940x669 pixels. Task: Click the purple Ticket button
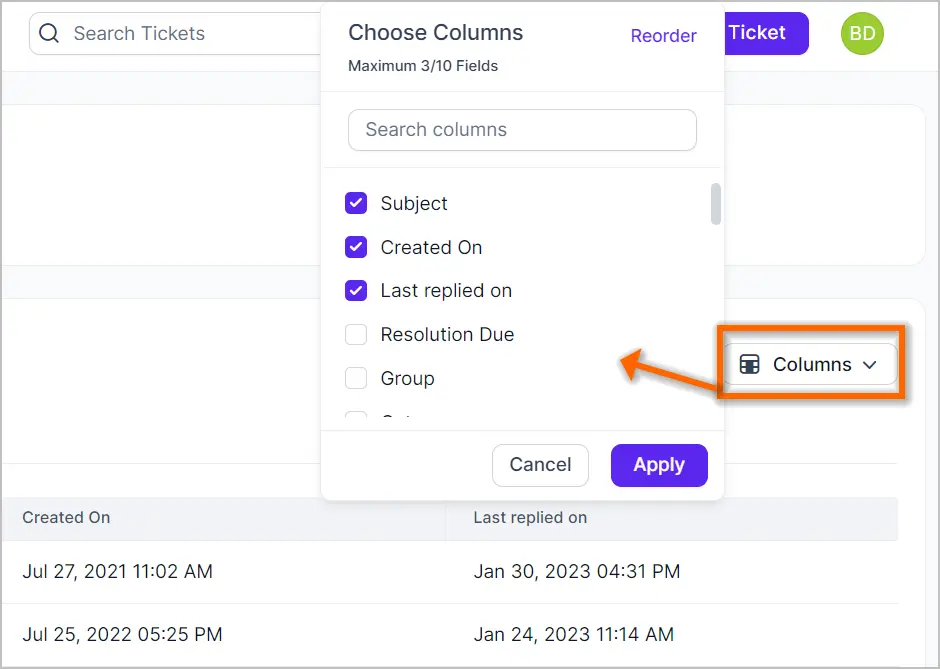(767, 33)
